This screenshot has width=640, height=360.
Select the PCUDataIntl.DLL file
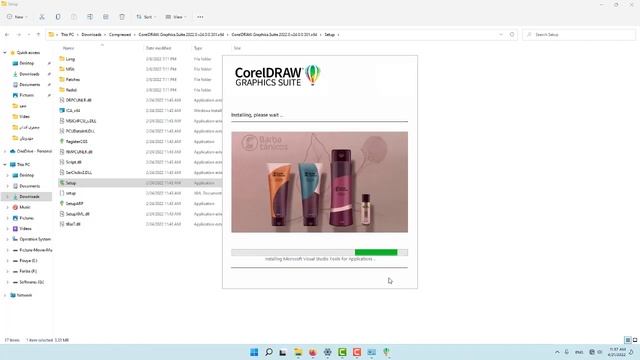[x=80, y=131]
